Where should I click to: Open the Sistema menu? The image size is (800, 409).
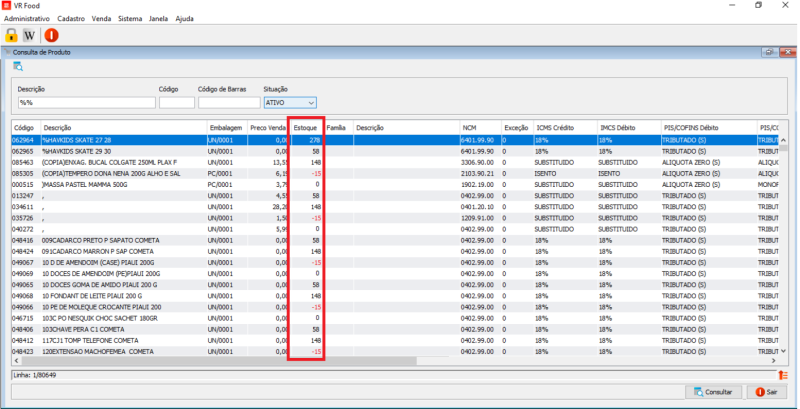pyautogui.click(x=130, y=19)
